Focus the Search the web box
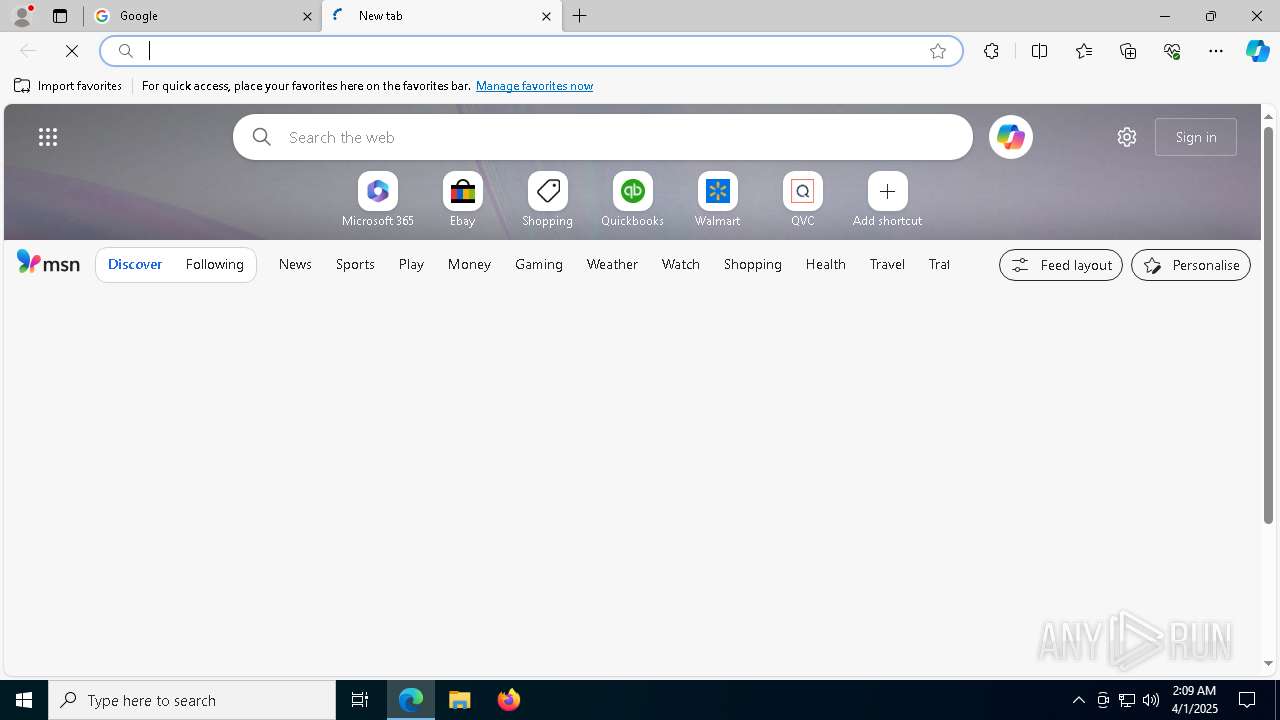 click(x=603, y=137)
